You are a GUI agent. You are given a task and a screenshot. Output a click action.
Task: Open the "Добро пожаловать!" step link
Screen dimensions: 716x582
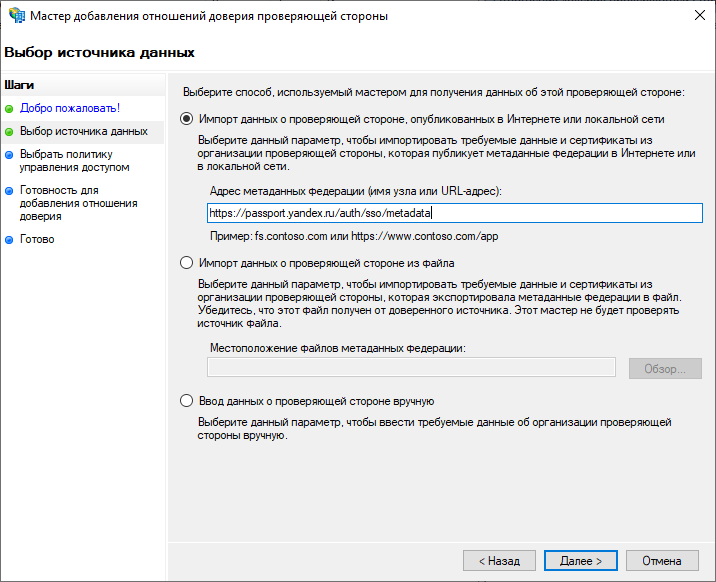[70, 108]
